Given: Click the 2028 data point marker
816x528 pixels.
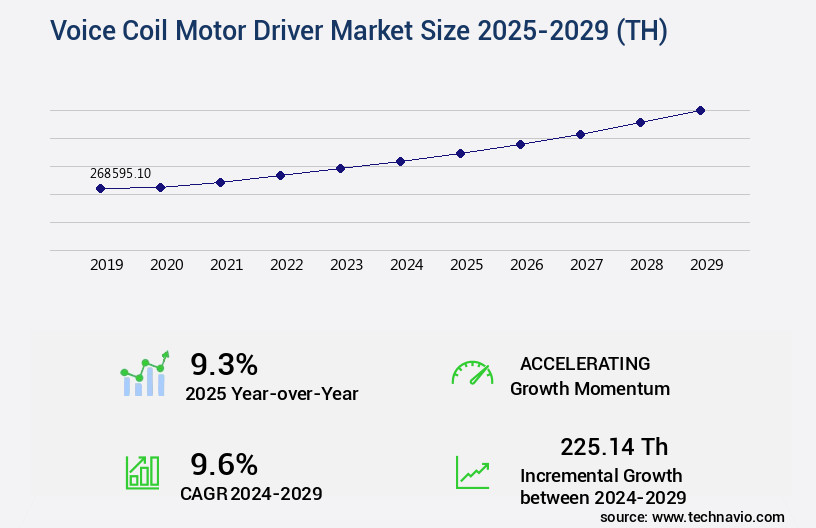Looking at the screenshot, I should [640, 122].
